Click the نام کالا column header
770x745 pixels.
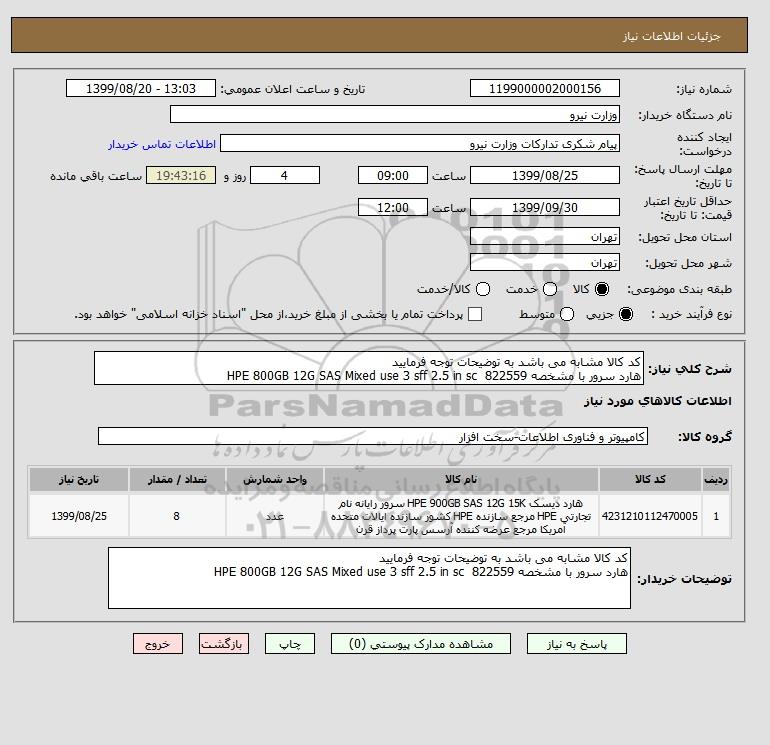(461, 479)
